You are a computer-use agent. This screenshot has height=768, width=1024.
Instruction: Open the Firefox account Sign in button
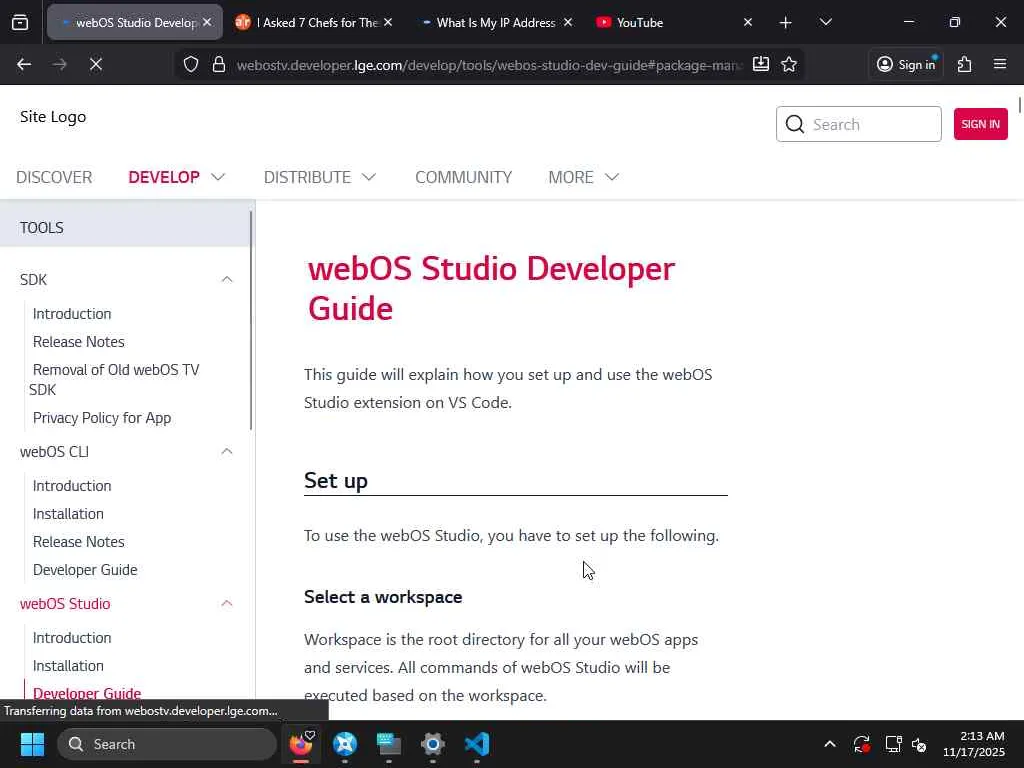click(906, 64)
